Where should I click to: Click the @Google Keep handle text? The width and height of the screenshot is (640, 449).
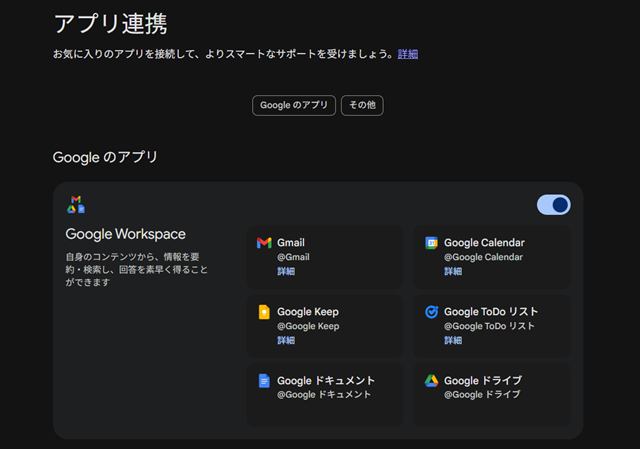point(308,326)
